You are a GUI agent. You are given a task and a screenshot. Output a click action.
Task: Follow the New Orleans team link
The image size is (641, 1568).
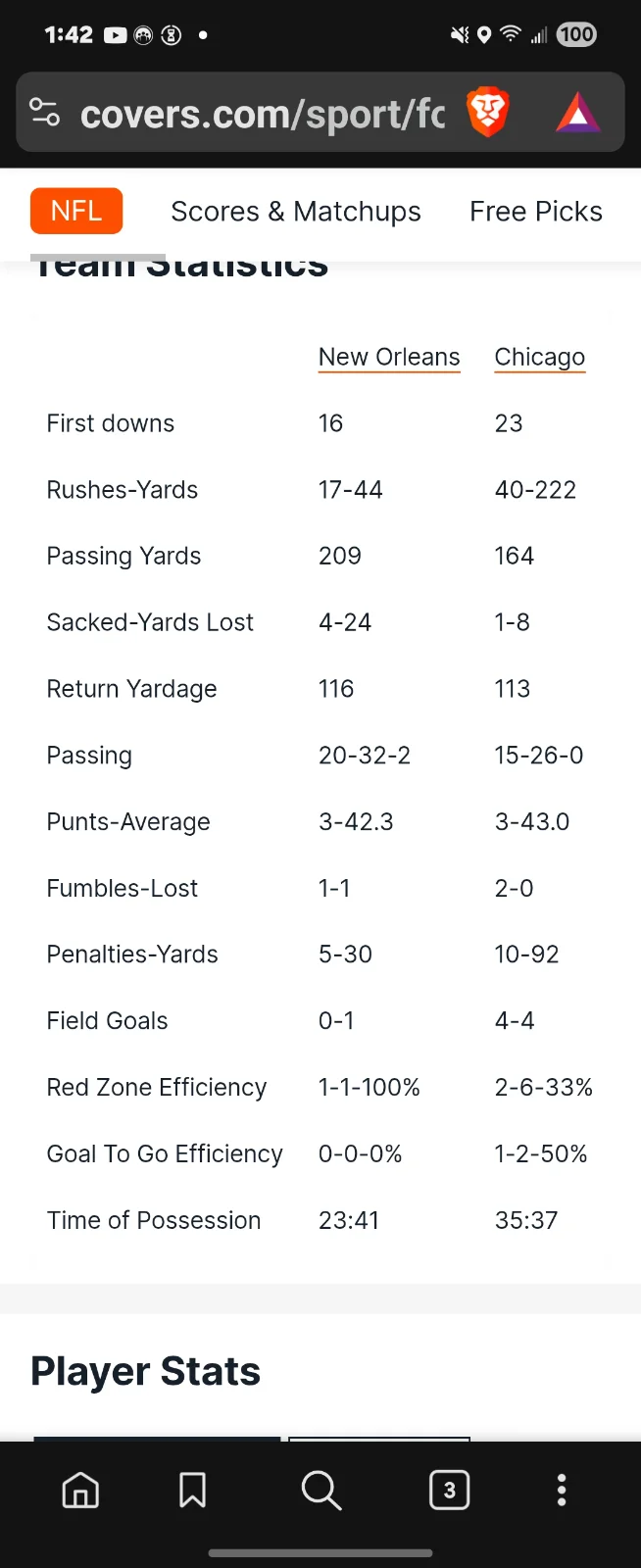point(389,357)
